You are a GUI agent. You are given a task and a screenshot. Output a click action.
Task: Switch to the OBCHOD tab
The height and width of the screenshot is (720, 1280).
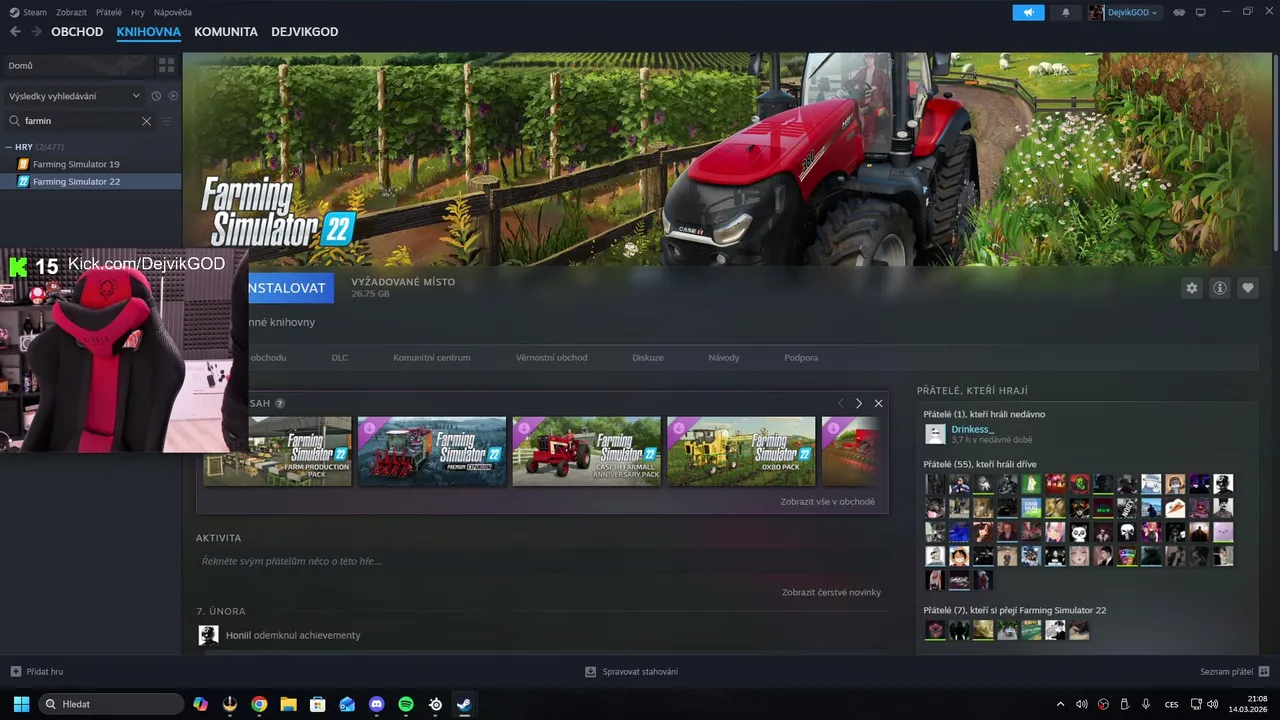click(77, 32)
